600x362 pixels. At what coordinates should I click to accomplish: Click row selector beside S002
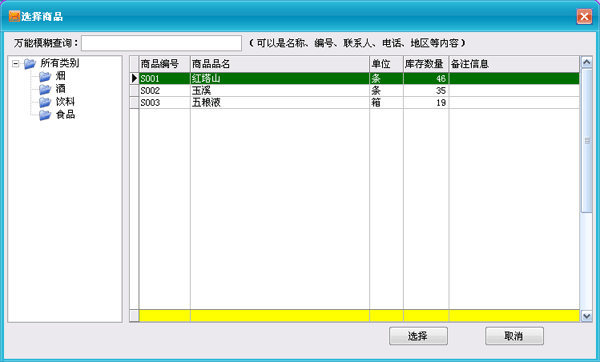[134, 91]
